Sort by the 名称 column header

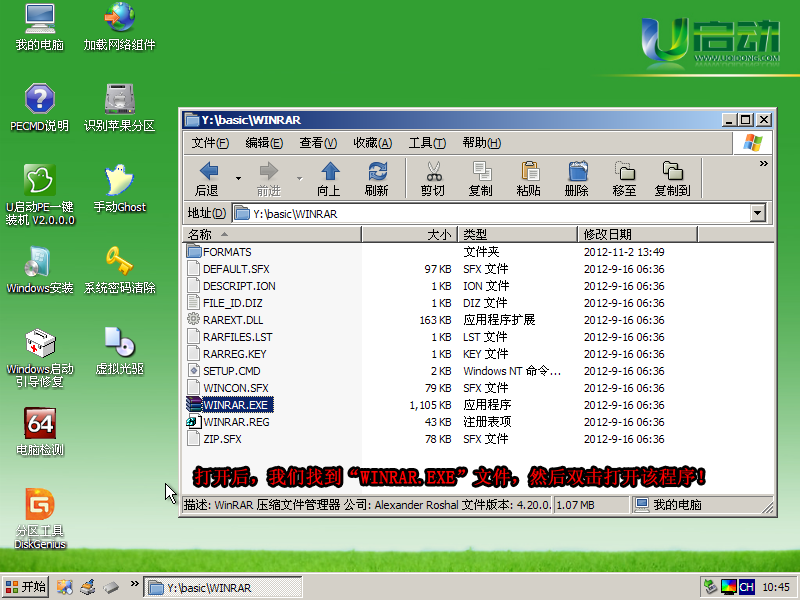tap(272, 235)
